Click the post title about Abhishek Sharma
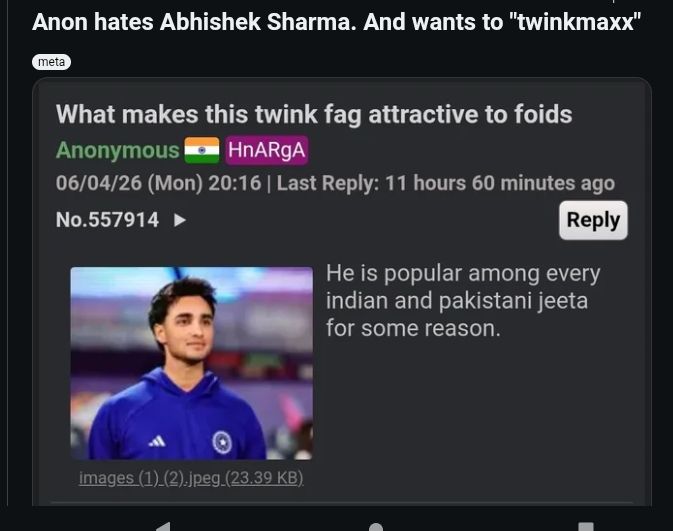Viewport: 673px width, 531px height. (x=336, y=21)
